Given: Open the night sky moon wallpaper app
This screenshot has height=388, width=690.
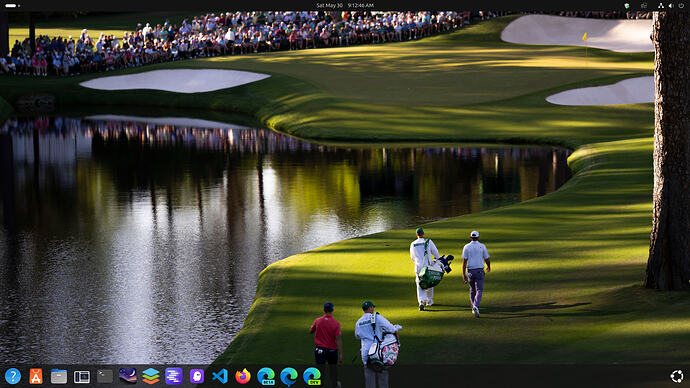Looking at the screenshot, I should [x=128, y=376].
